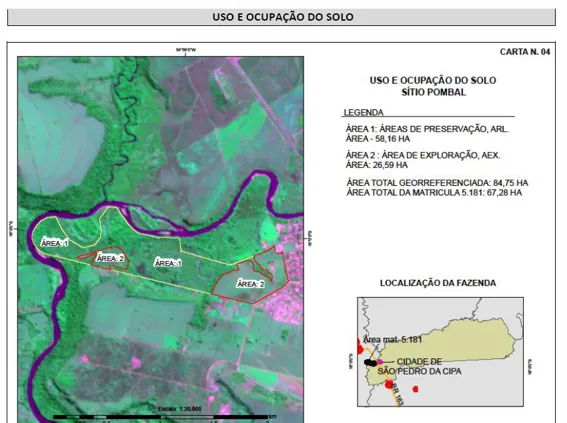Click the CARTA N. 04 text
This screenshot has width=567, height=423.
click(x=525, y=52)
